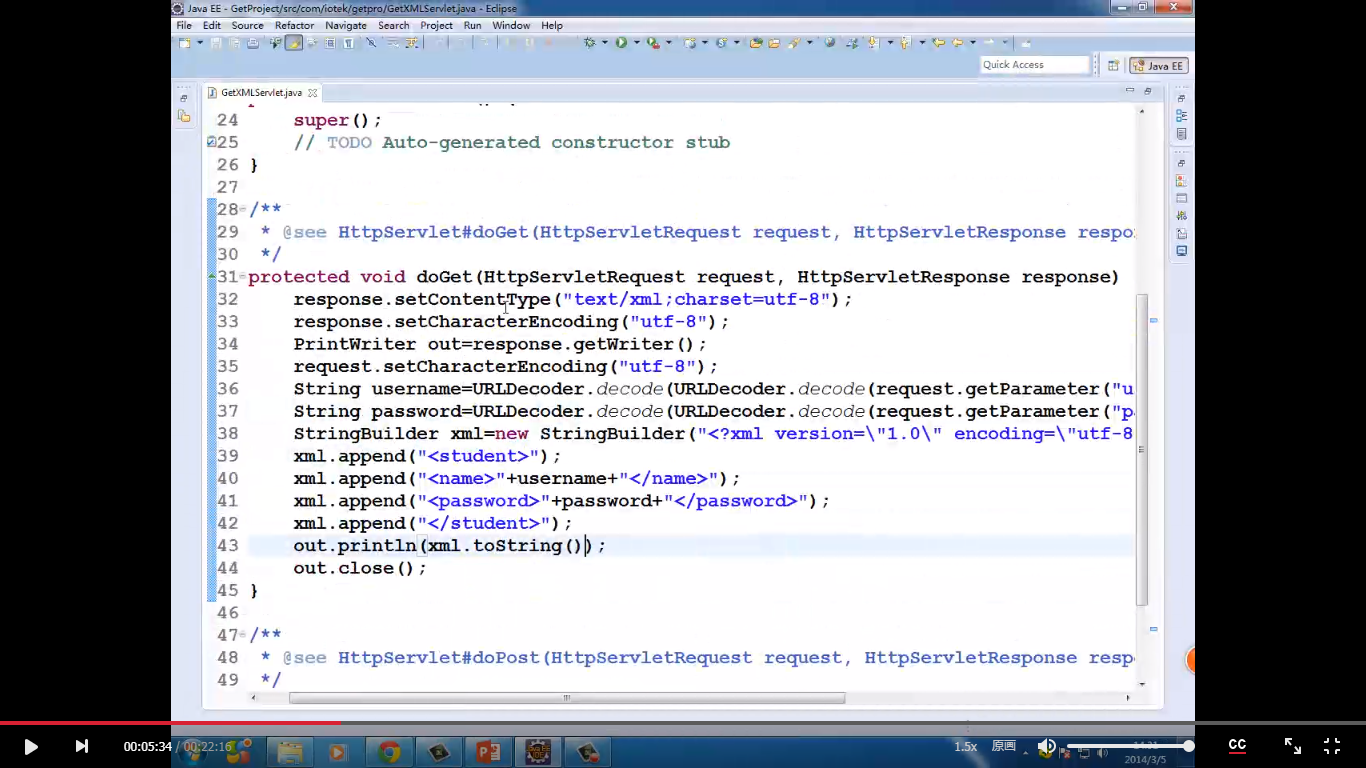The width and height of the screenshot is (1366, 768).
Task: Open the New file dropdown arrow
Action: (x=200, y=43)
